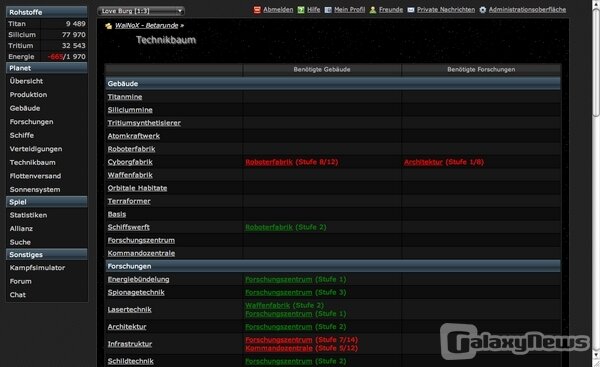
Task: Click the Hilfe help icon
Action: tap(301, 10)
